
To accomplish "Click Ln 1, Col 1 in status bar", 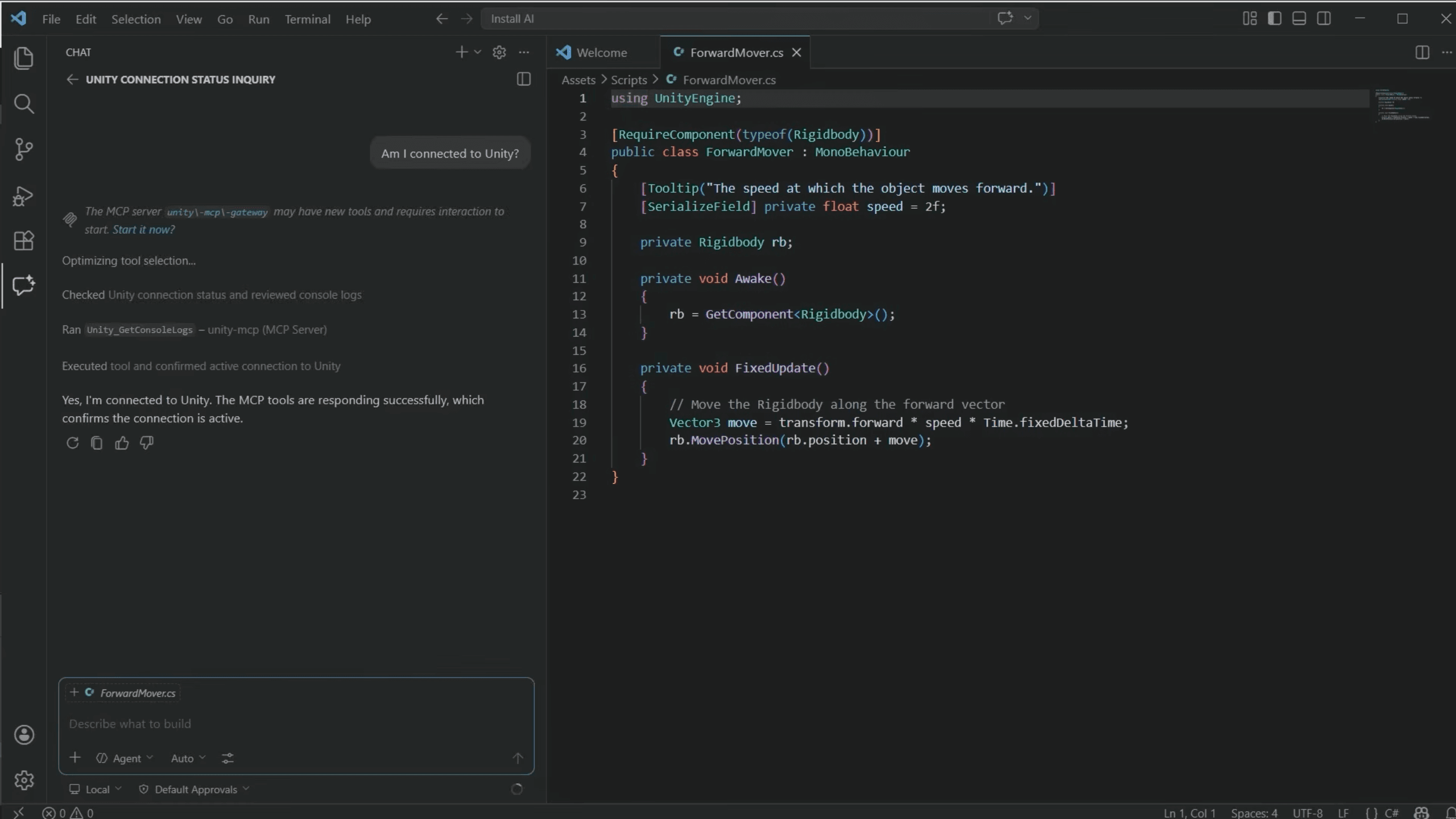I will 1189,813.
